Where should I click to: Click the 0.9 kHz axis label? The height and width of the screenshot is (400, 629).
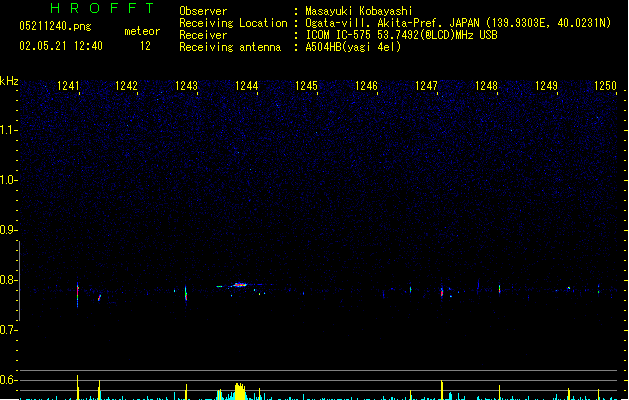[x=8, y=230]
